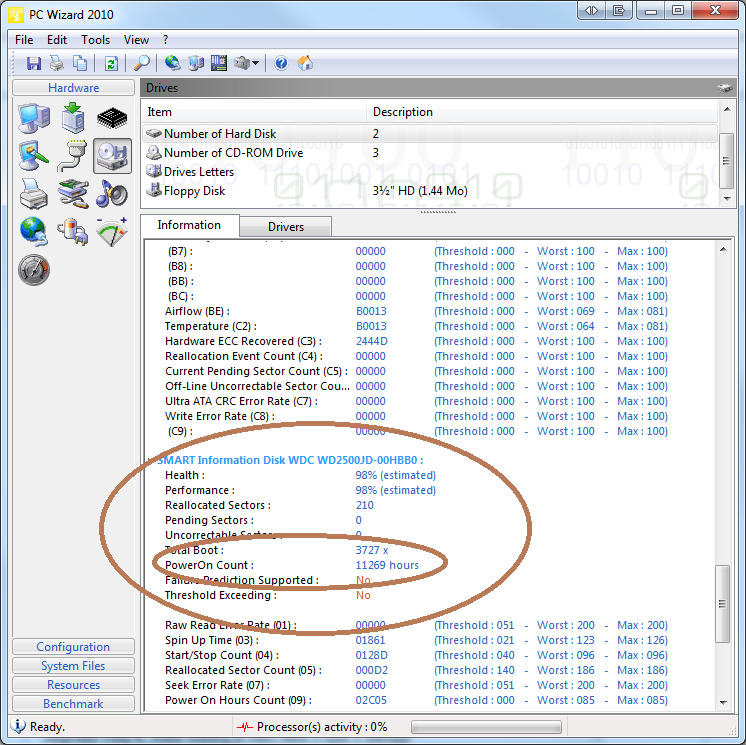Open the Benchmark category

73,704
